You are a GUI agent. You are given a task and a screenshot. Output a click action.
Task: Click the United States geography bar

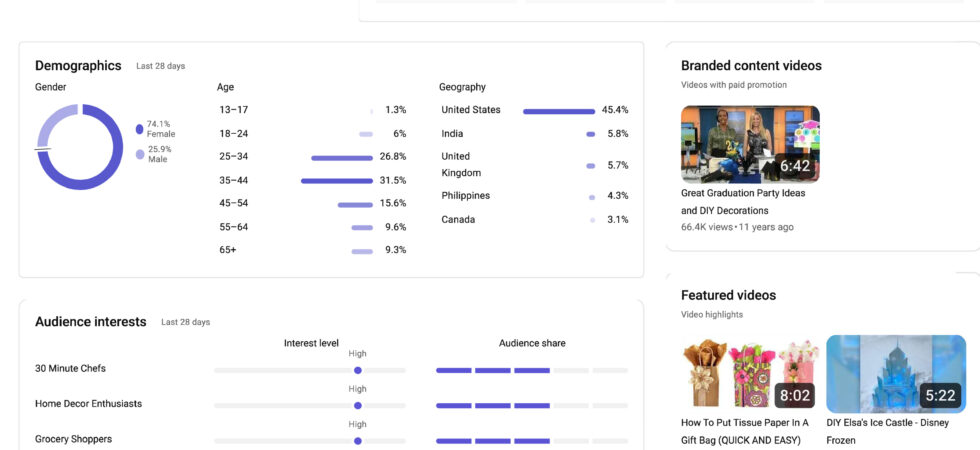(558, 111)
